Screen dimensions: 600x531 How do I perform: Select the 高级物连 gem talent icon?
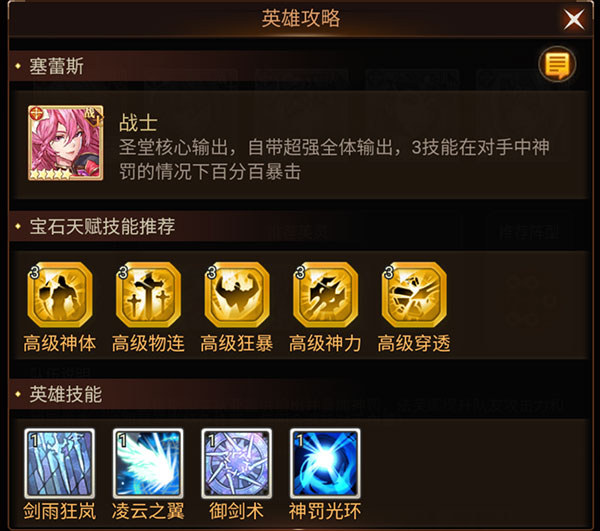click(x=148, y=294)
